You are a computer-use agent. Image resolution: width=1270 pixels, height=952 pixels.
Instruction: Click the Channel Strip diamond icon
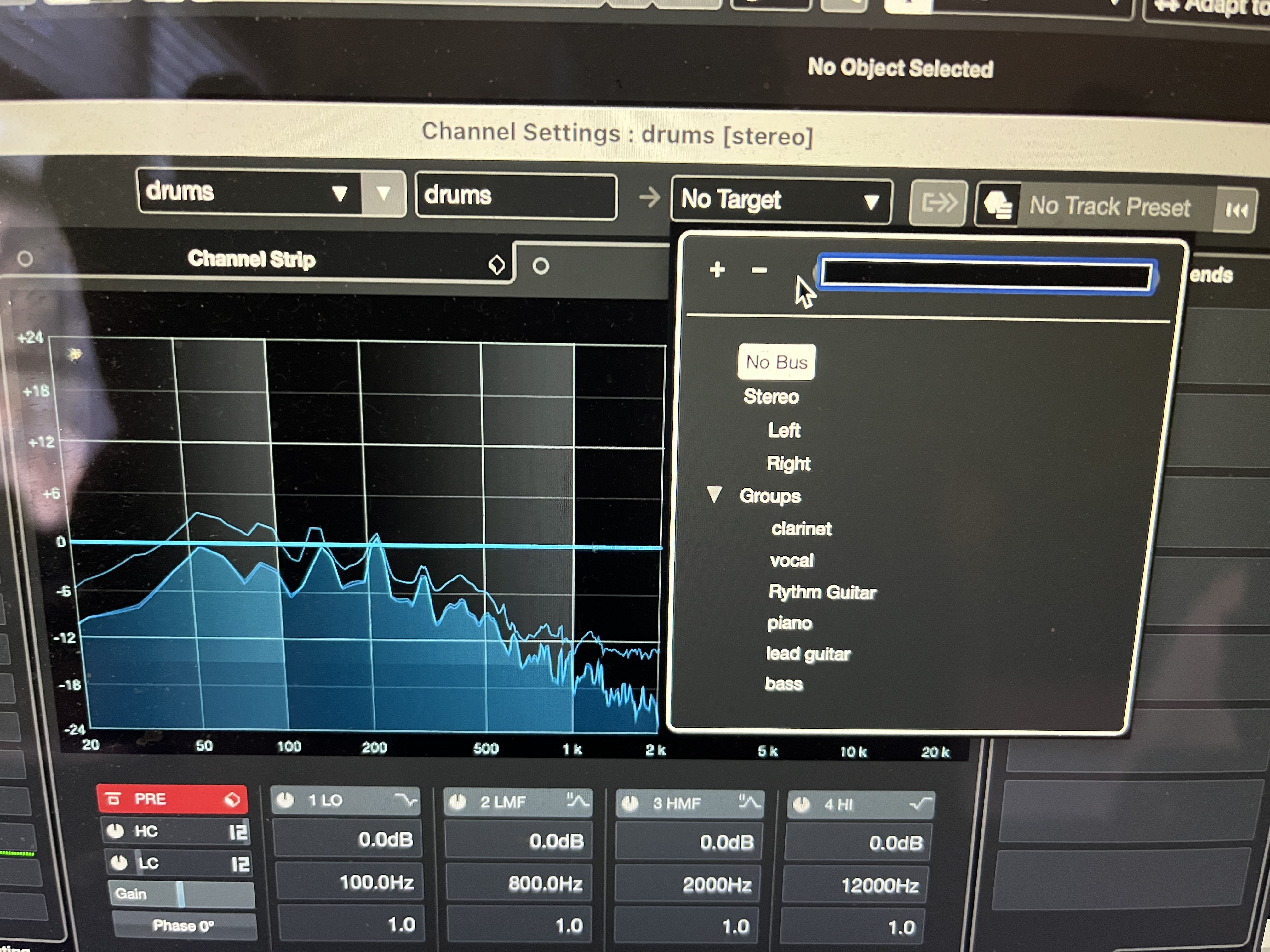496,264
